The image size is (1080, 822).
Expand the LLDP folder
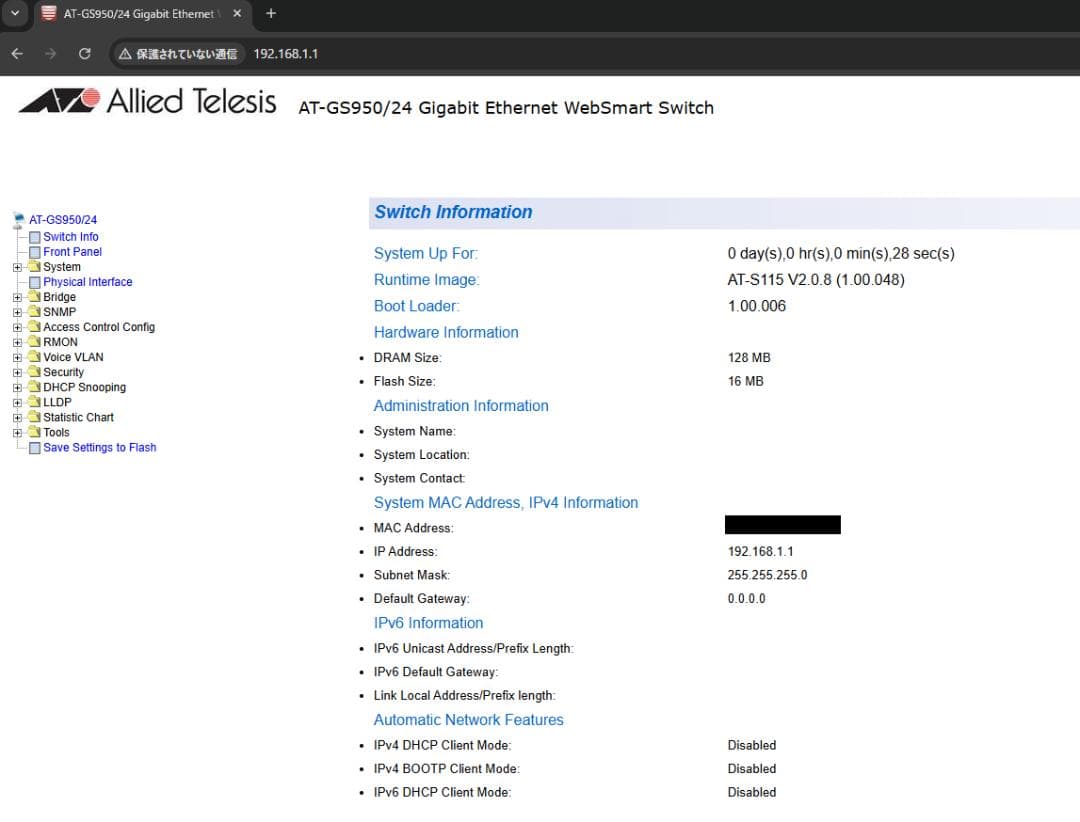coord(17,403)
